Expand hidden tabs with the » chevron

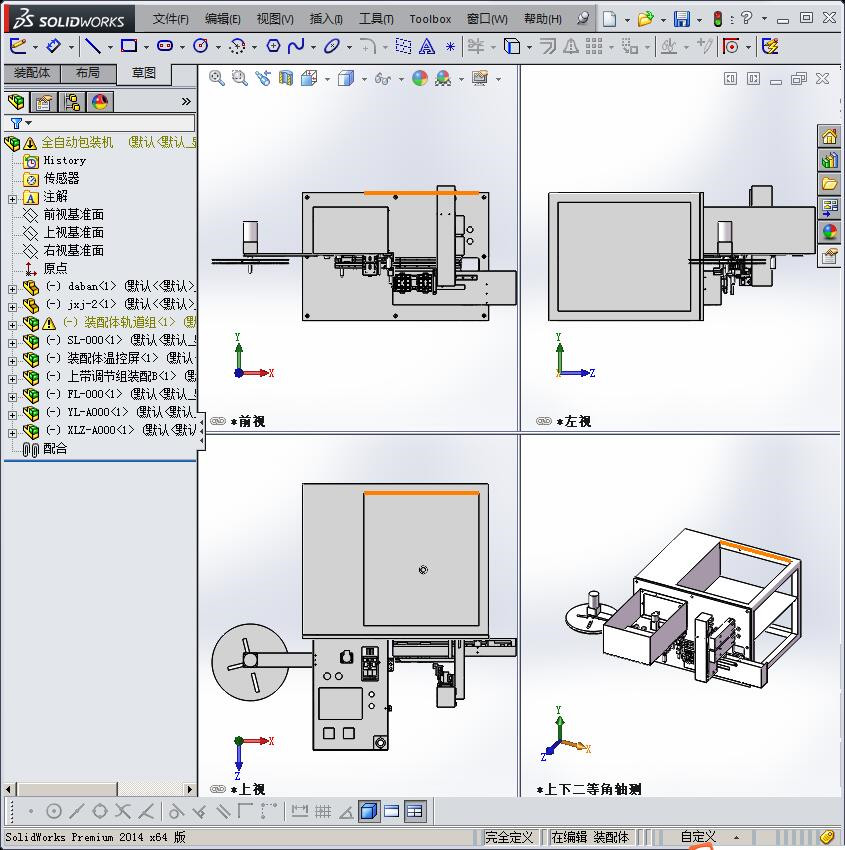[186, 101]
